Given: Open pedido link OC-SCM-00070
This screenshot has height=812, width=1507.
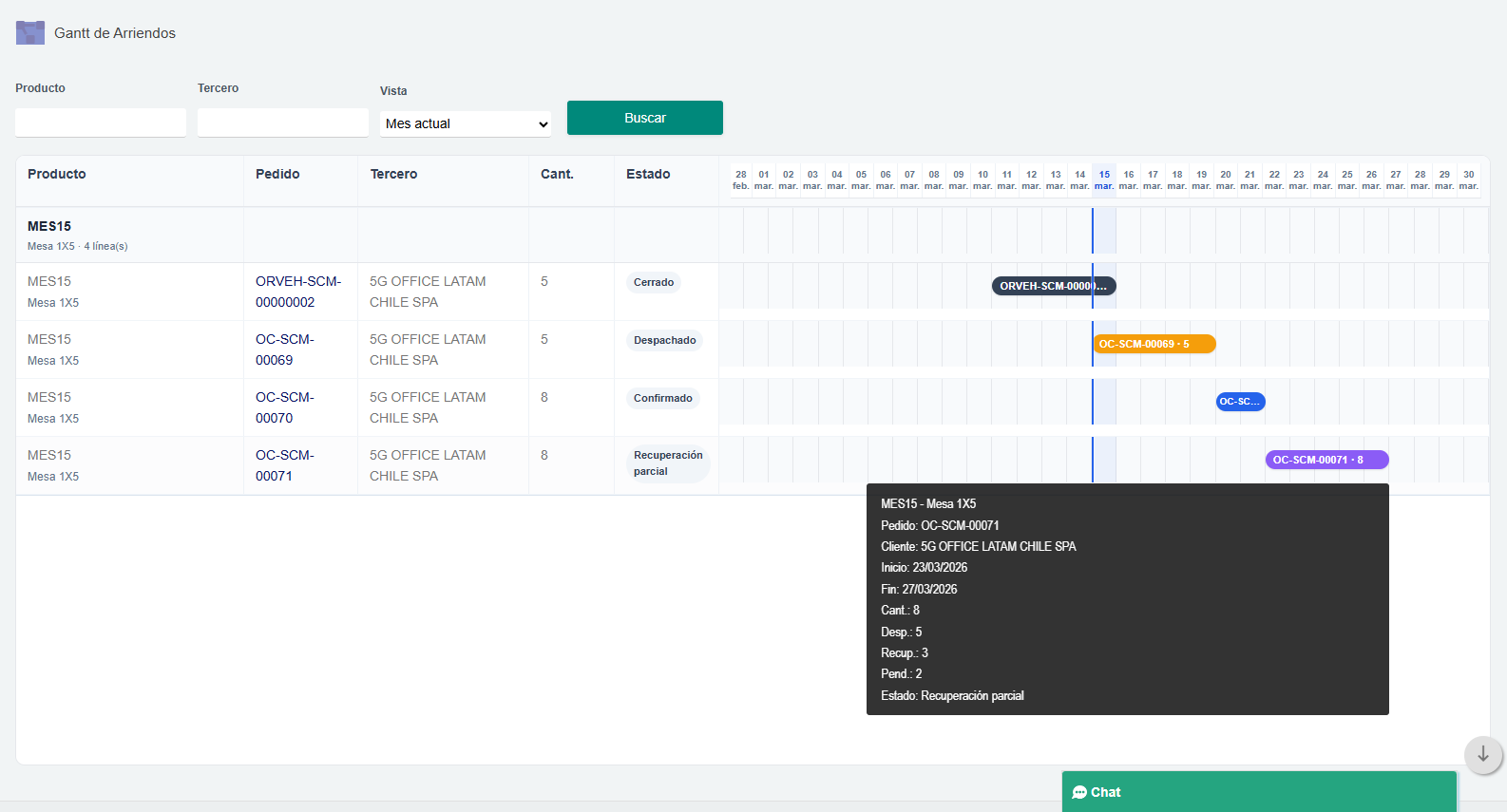Looking at the screenshot, I should click(x=284, y=407).
